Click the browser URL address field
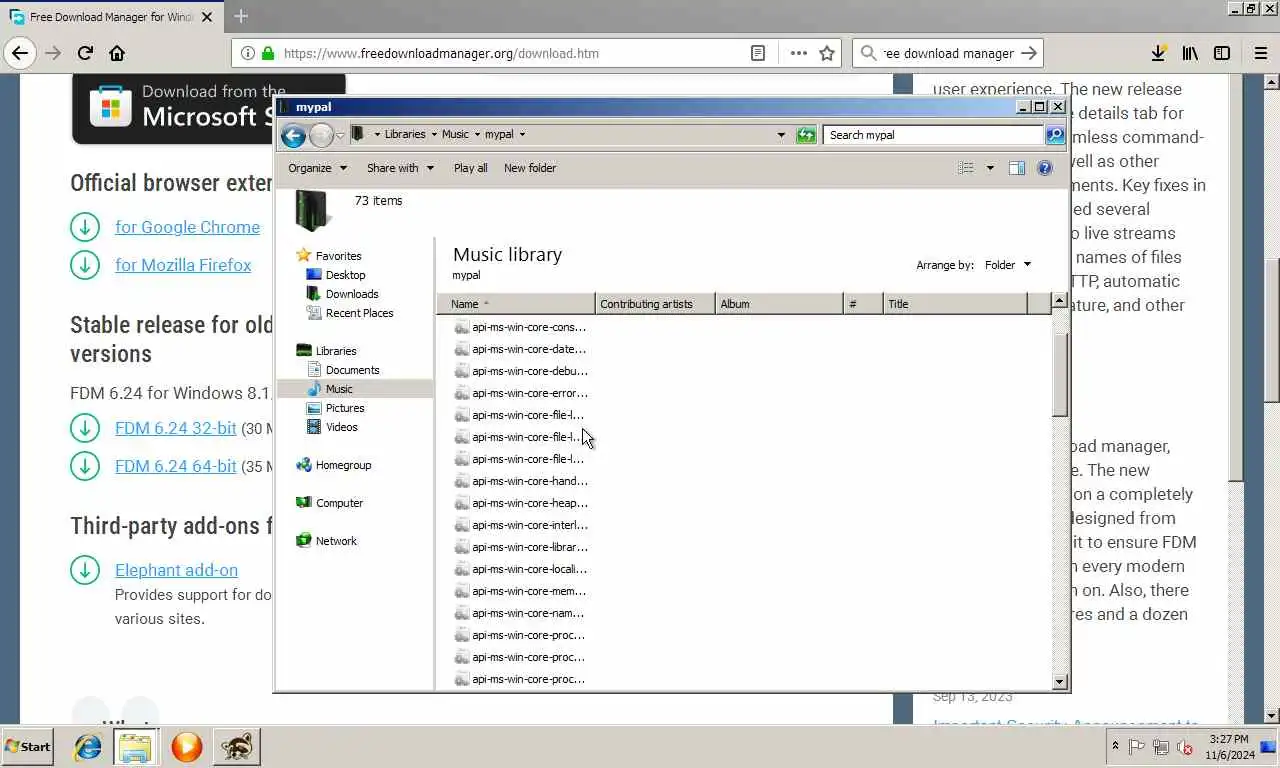The image size is (1280, 768). coord(510,53)
